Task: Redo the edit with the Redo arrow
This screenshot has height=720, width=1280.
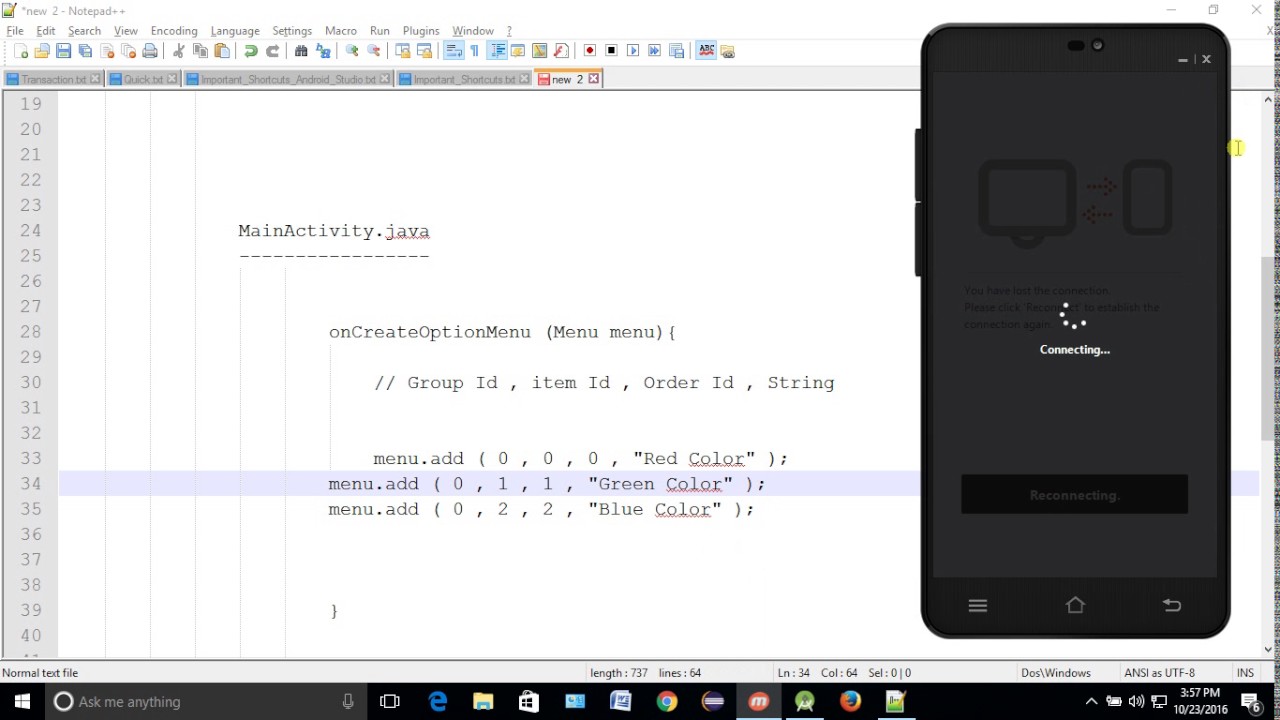Action: [272, 51]
